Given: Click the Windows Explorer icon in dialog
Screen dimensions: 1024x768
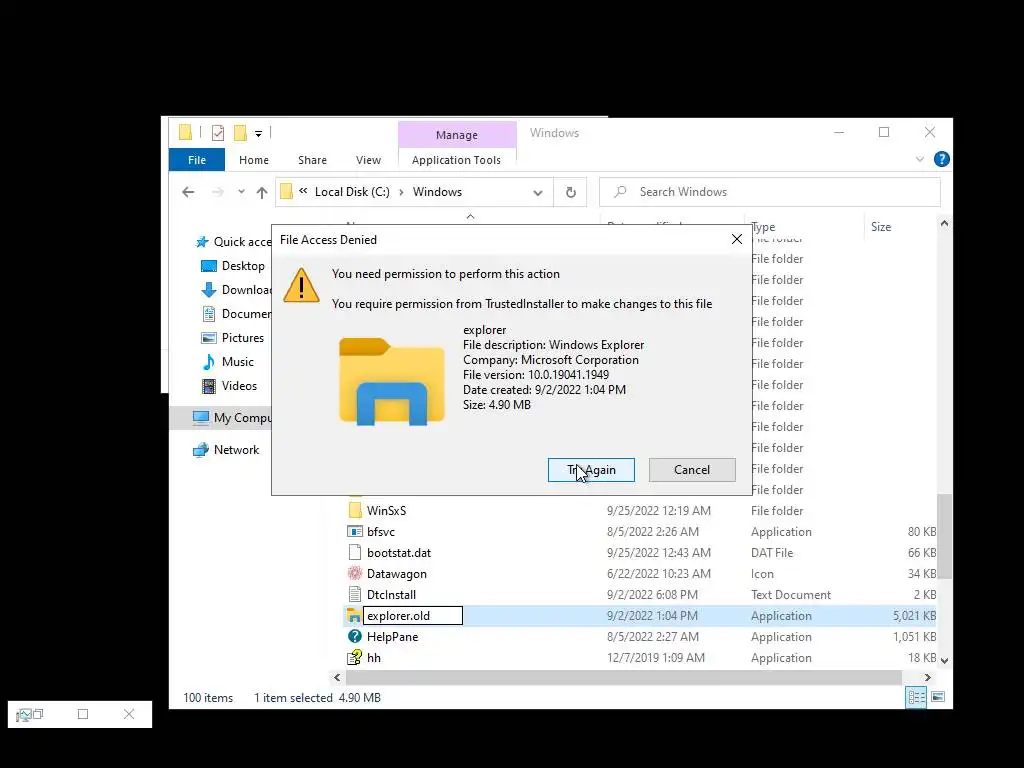Looking at the screenshot, I should click(392, 381).
